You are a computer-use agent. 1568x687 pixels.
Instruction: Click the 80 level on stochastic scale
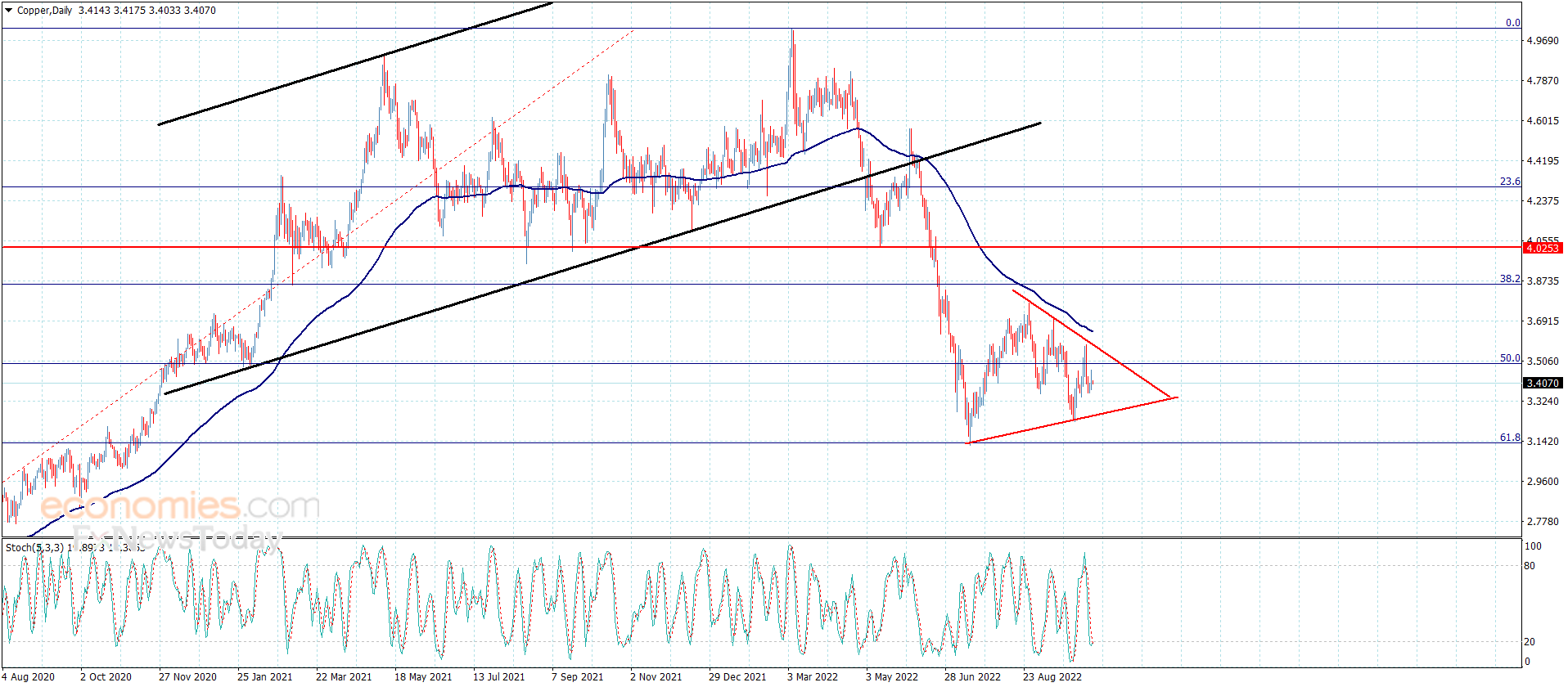[1530, 566]
